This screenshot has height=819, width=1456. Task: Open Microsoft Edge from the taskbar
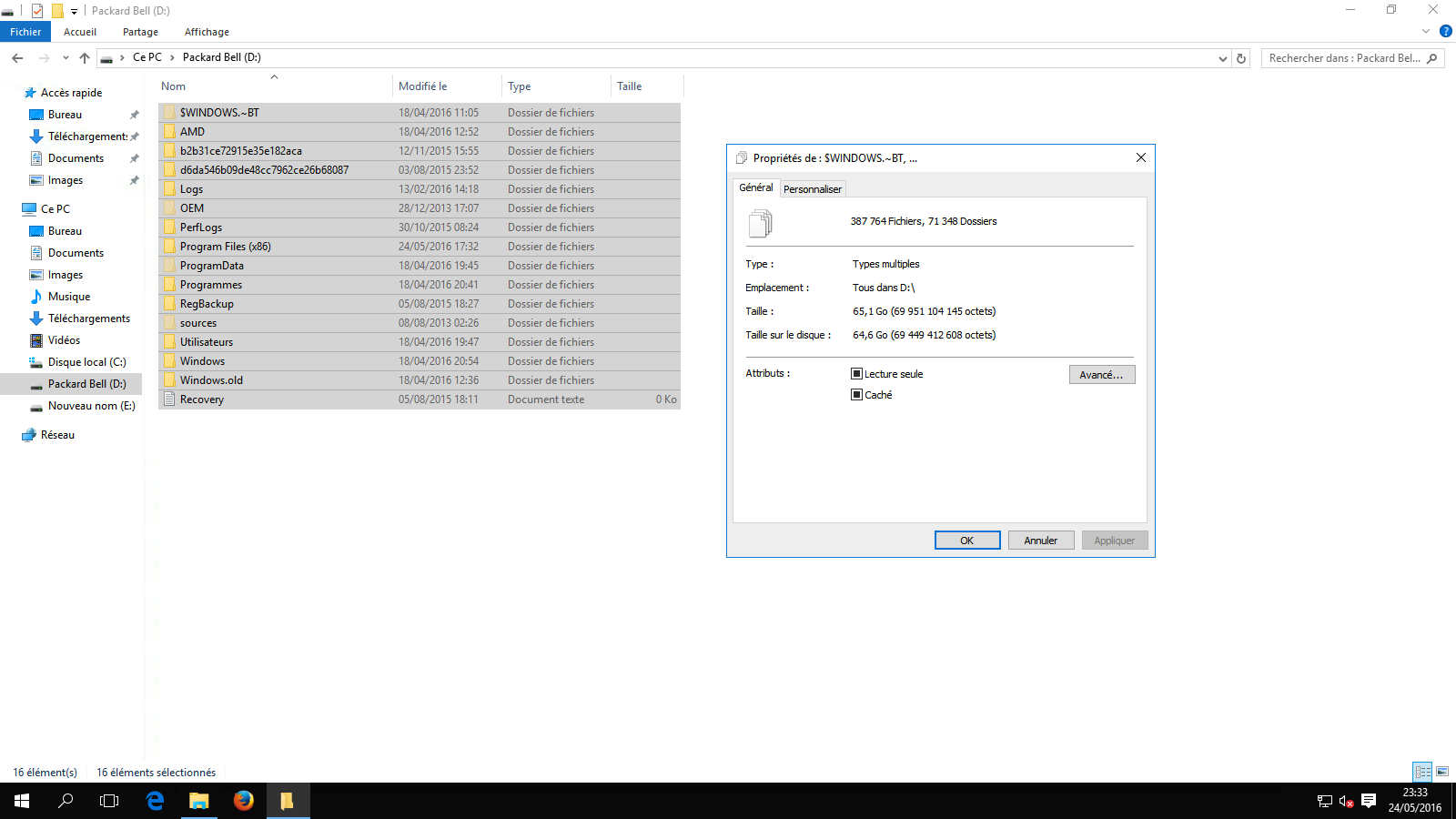pos(155,801)
